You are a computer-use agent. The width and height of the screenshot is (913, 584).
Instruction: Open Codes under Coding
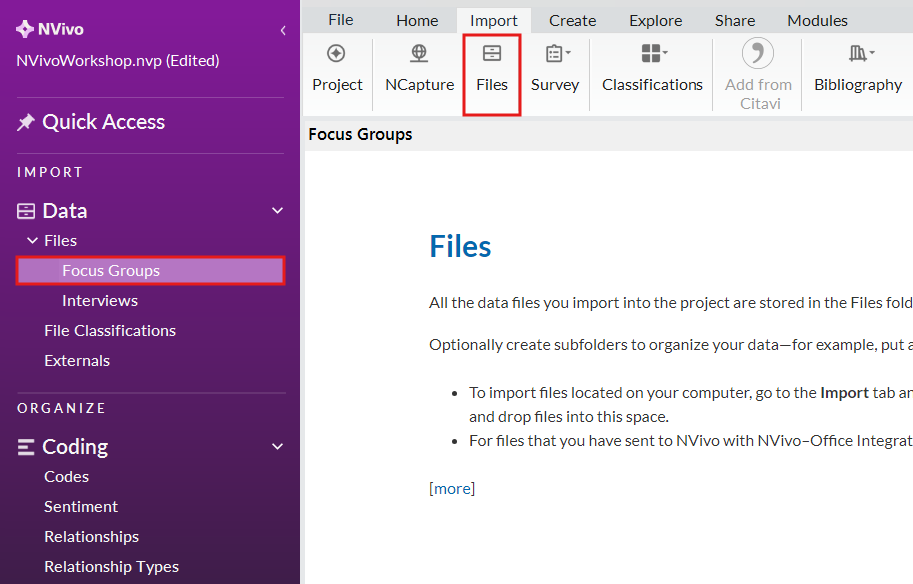[66, 477]
